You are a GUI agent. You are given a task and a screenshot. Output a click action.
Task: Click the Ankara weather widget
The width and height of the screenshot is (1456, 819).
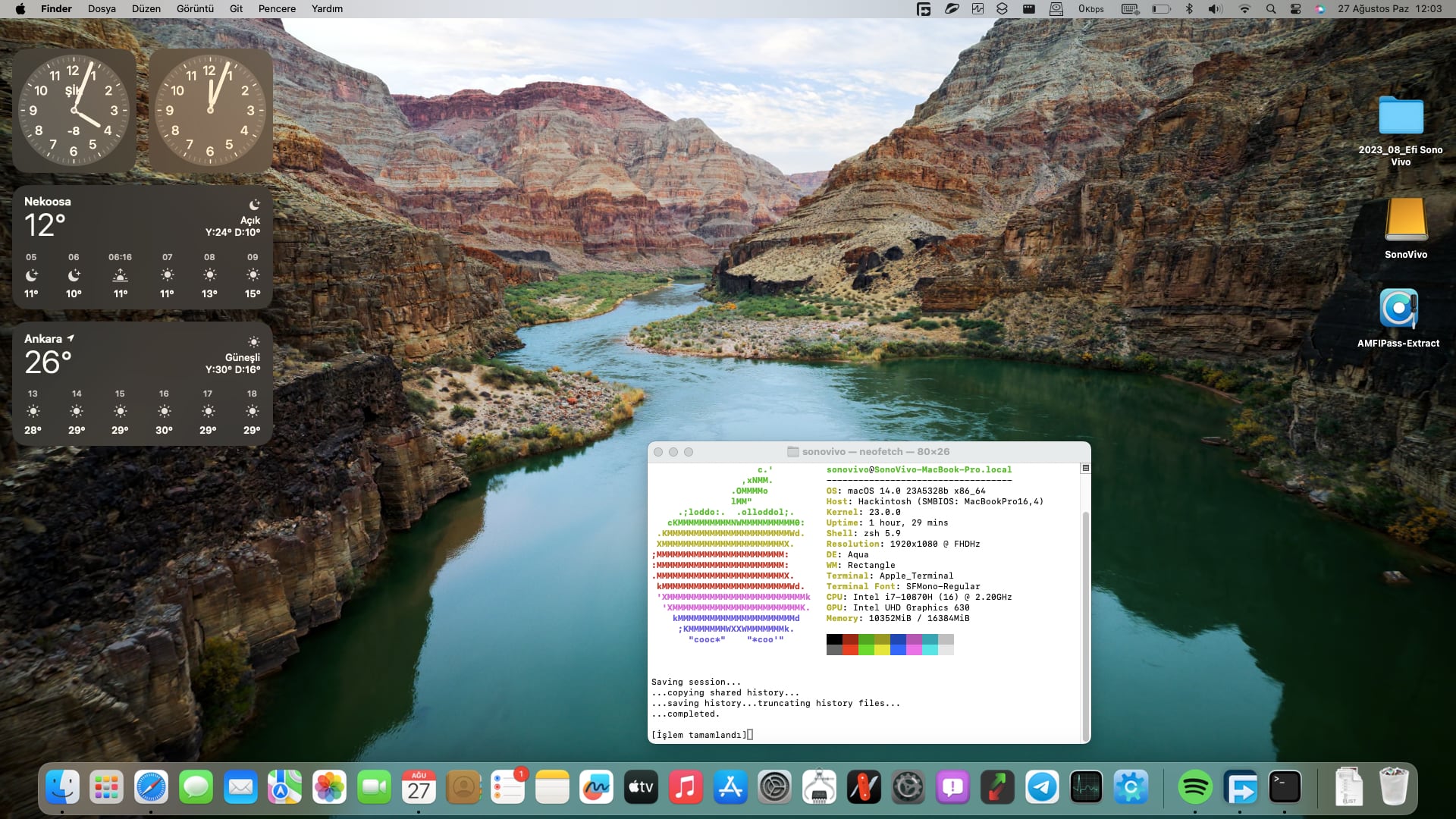tap(143, 384)
